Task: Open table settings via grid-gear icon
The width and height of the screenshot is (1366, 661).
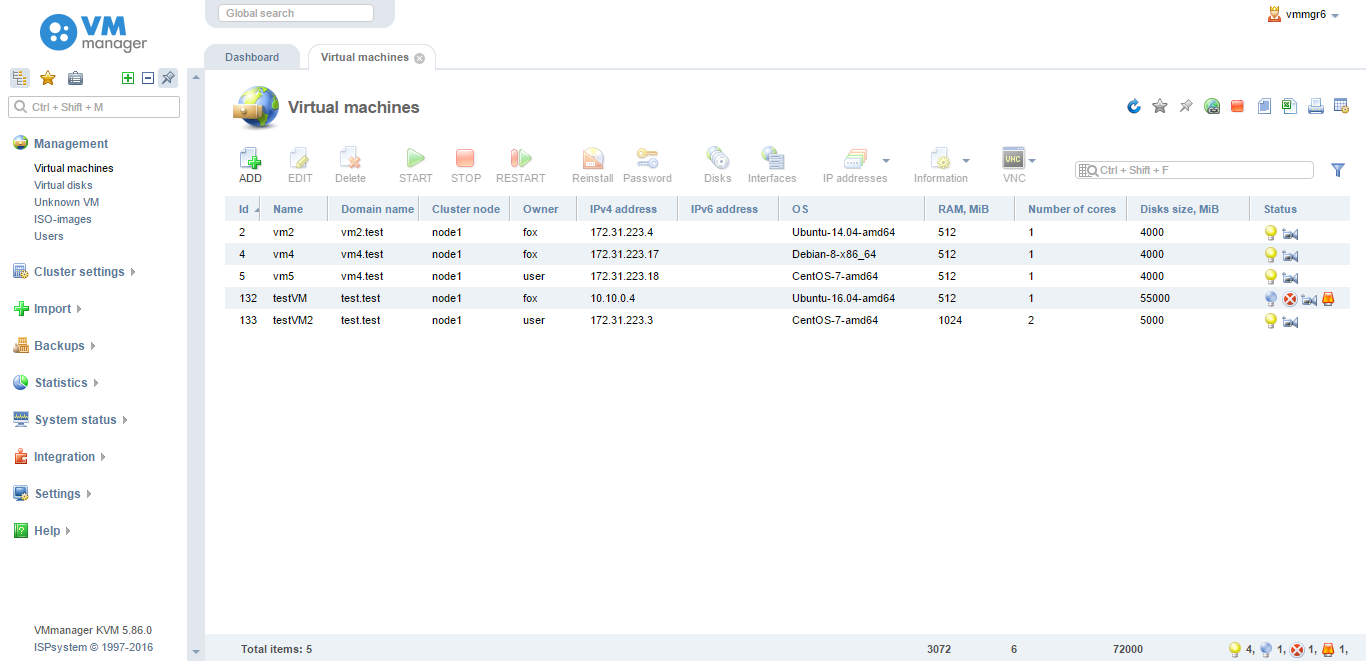Action: [1342, 106]
